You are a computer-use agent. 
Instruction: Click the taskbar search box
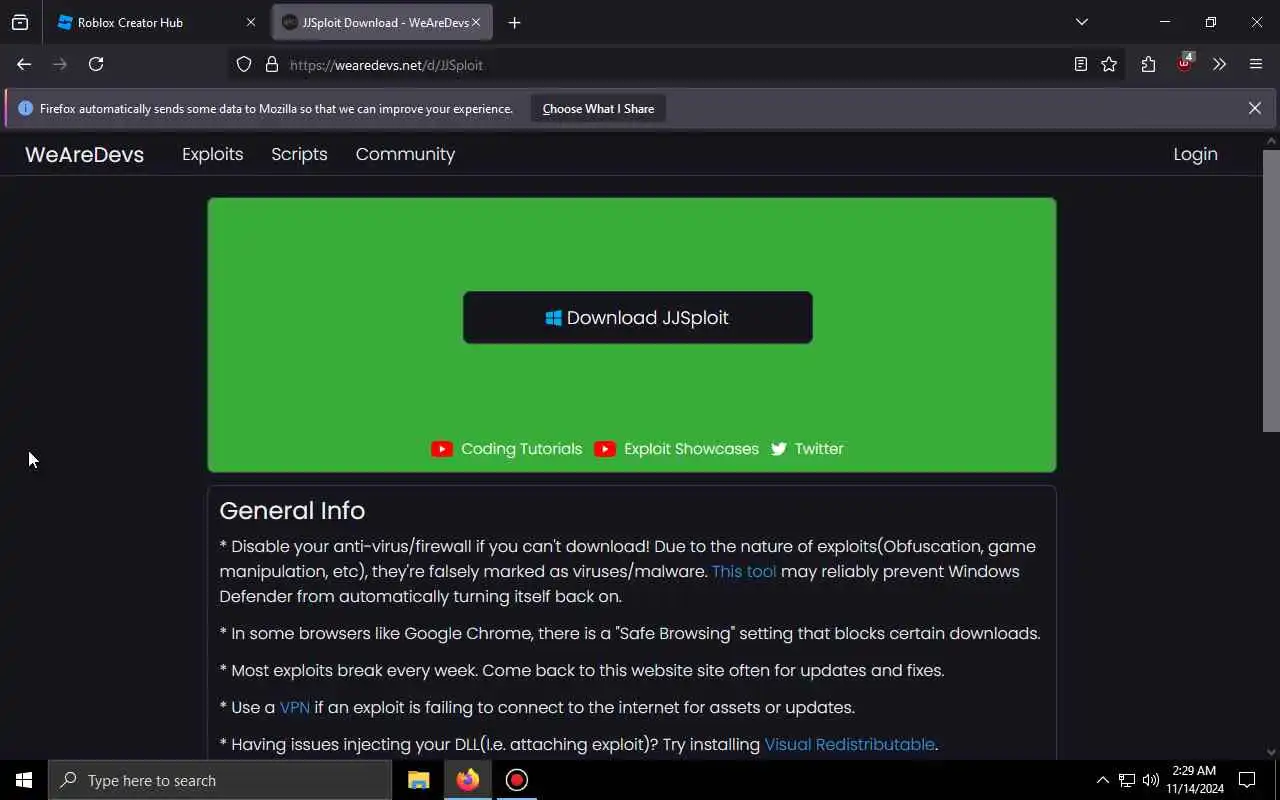pyautogui.click(x=220, y=780)
